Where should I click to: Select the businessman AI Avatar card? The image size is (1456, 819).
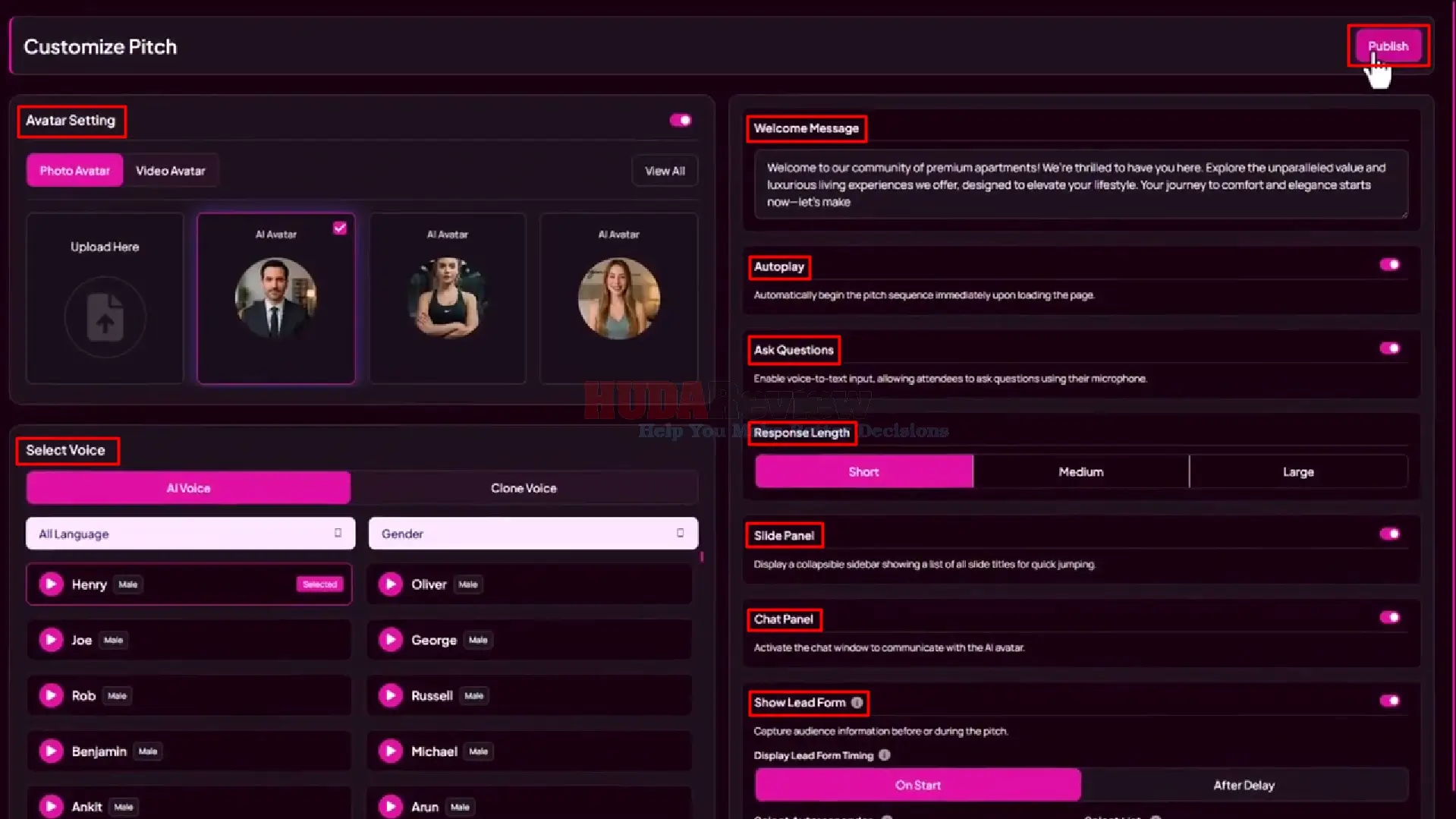(276, 298)
